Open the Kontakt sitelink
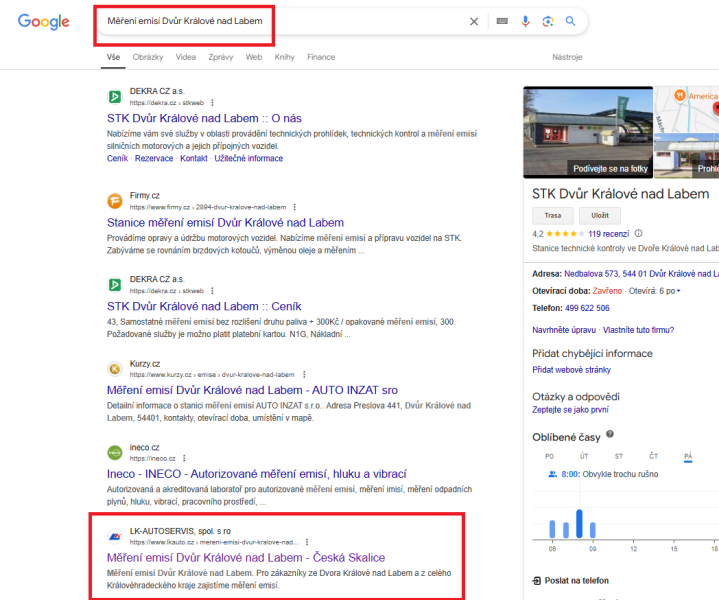 point(194,158)
